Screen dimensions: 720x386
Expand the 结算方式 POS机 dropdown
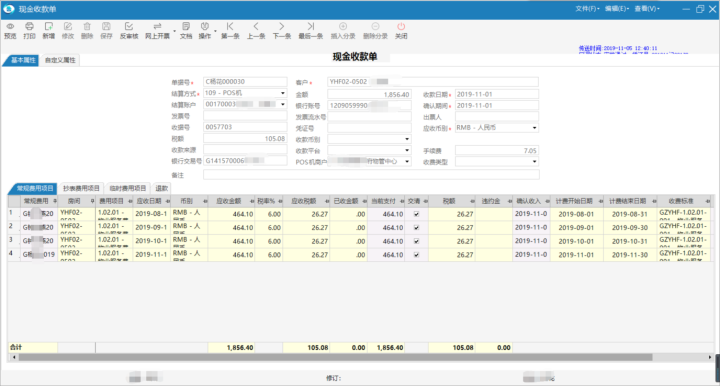(x=283, y=93)
